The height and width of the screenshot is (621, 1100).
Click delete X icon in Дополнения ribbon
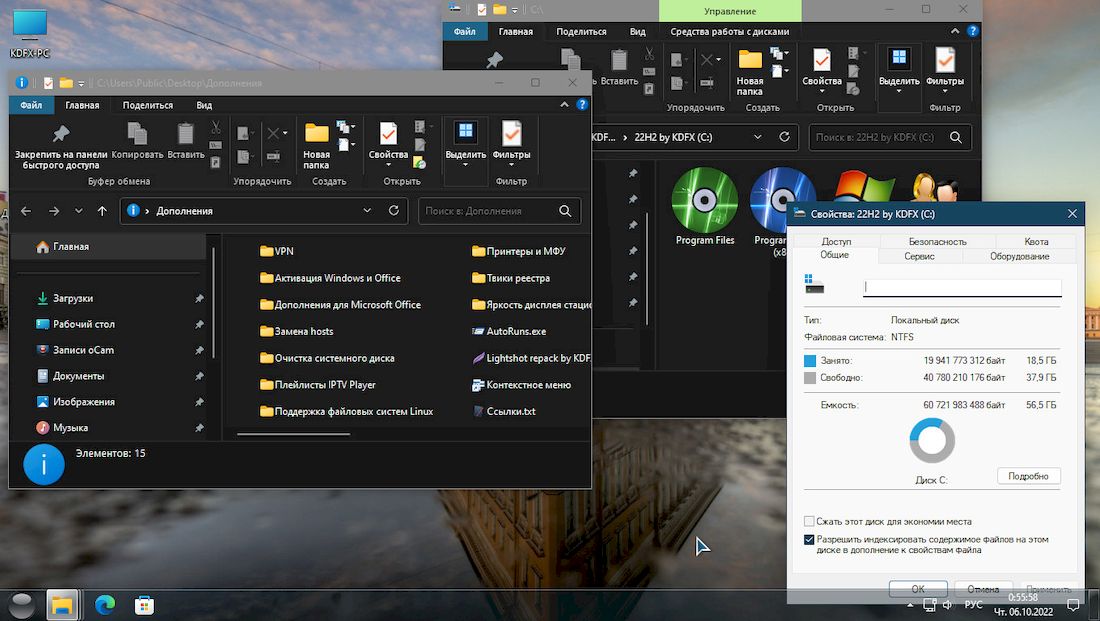274,133
